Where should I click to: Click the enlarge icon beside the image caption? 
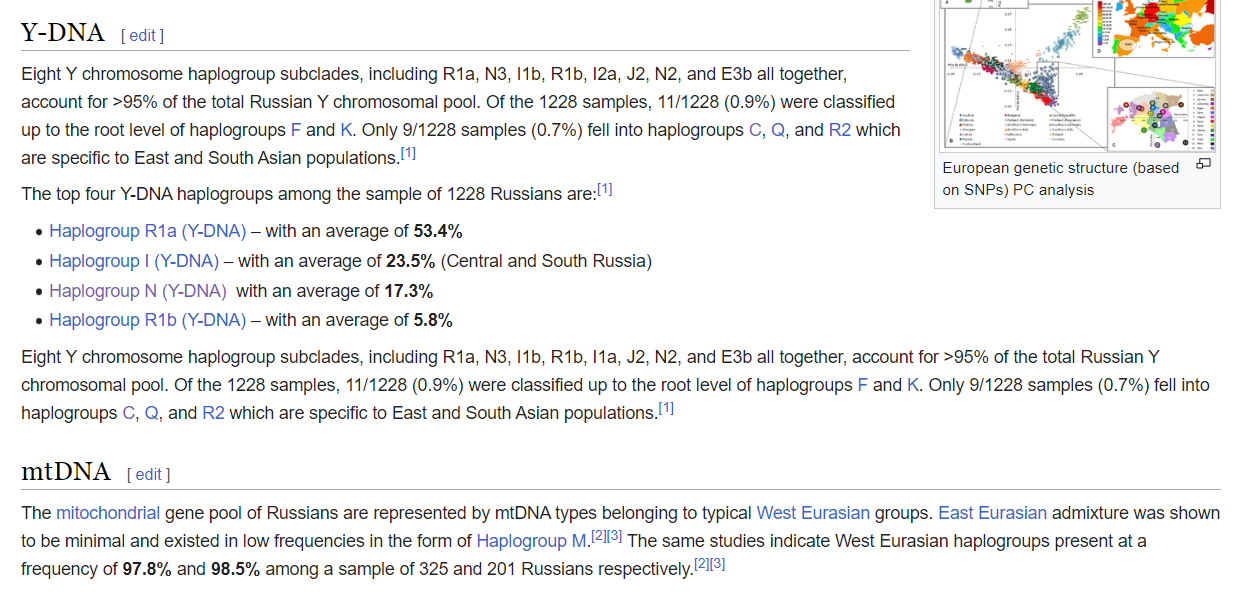point(1204,163)
